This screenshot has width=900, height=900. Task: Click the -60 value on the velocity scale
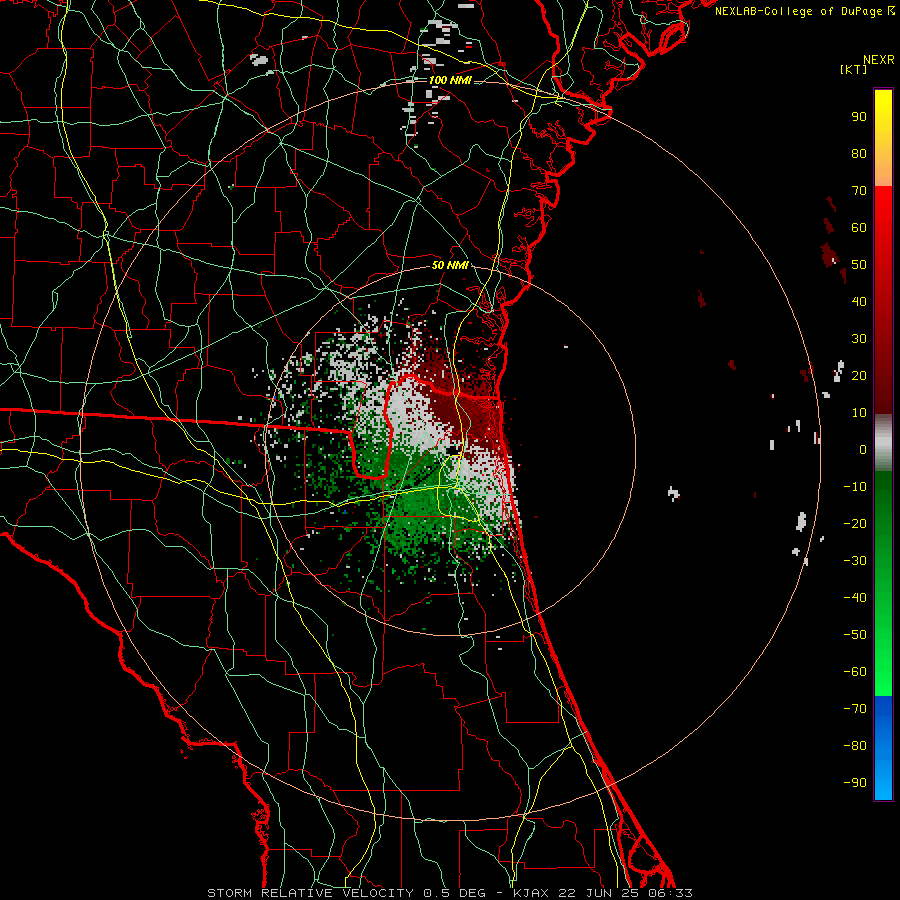pyautogui.click(x=855, y=672)
